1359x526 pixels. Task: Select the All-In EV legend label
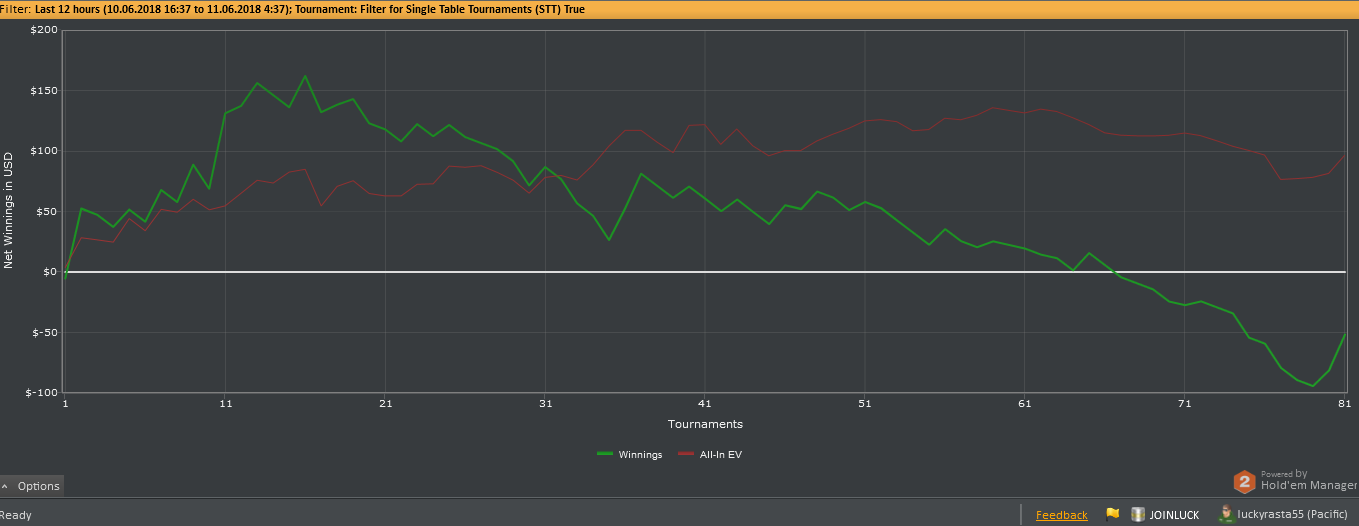coord(720,455)
